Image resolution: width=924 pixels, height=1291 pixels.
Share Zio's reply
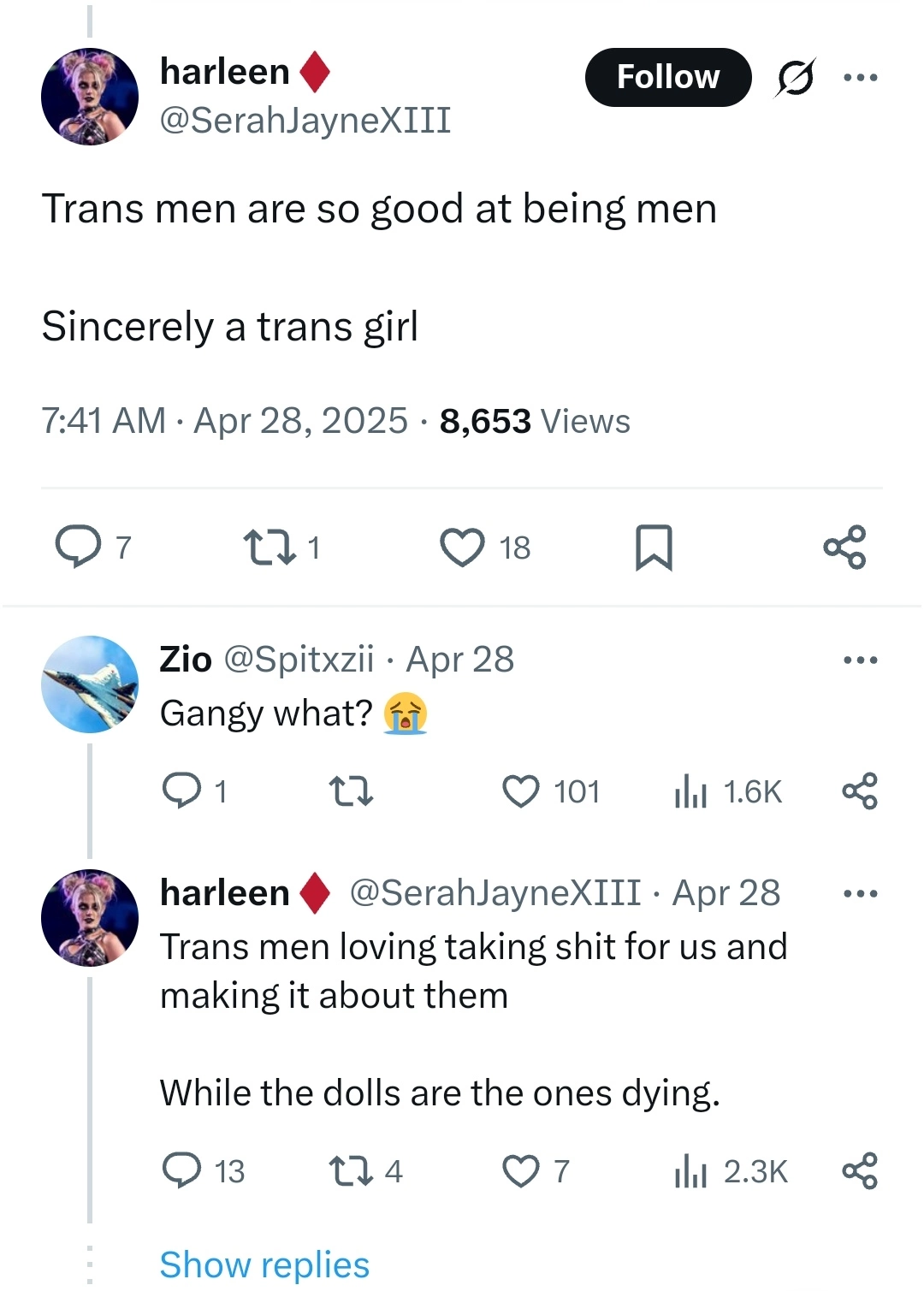860,791
